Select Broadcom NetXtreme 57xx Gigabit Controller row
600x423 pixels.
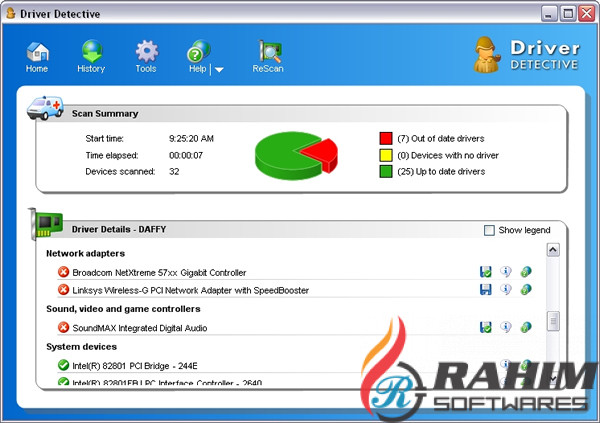click(x=295, y=272)
